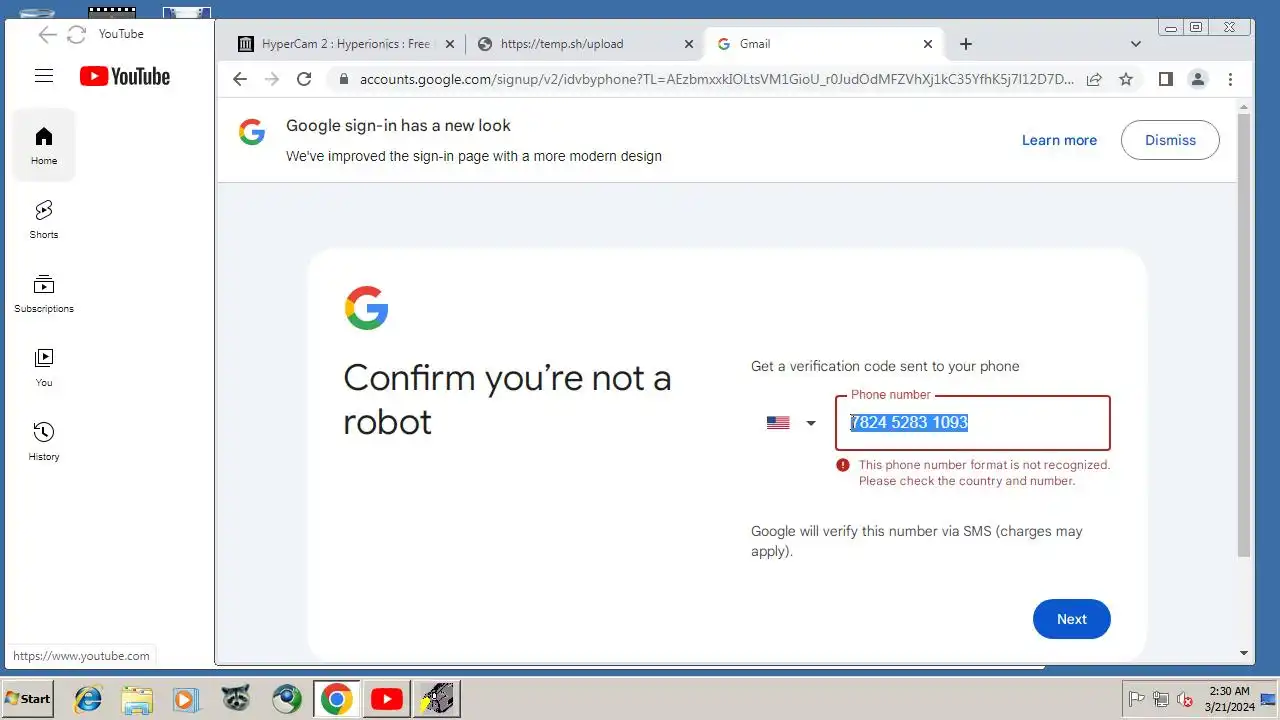
Task: Launch Internet Explorer from taskbar
Action: click(x=88, y=698)
